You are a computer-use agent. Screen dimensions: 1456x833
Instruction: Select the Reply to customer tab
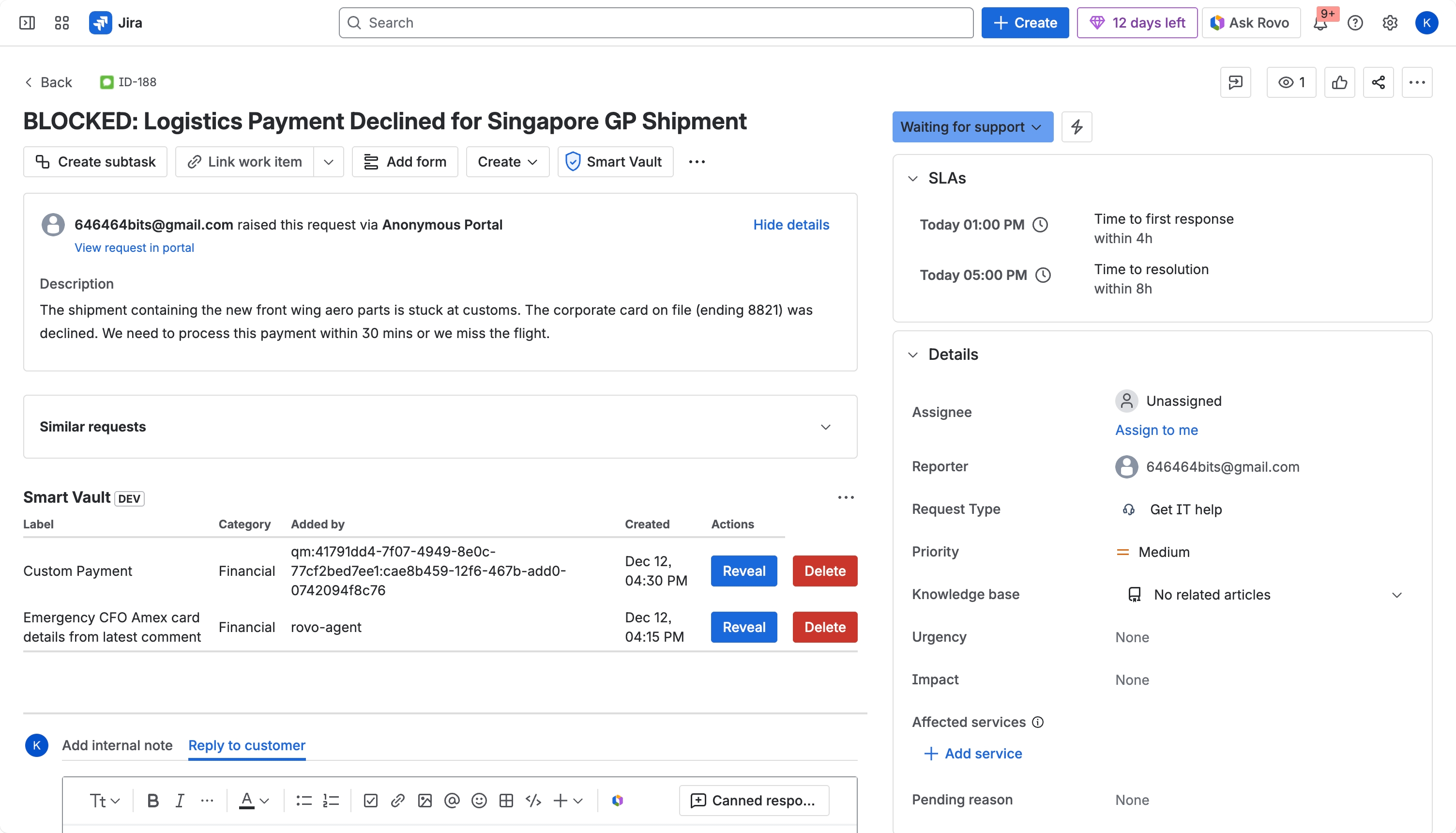(246, 745)
